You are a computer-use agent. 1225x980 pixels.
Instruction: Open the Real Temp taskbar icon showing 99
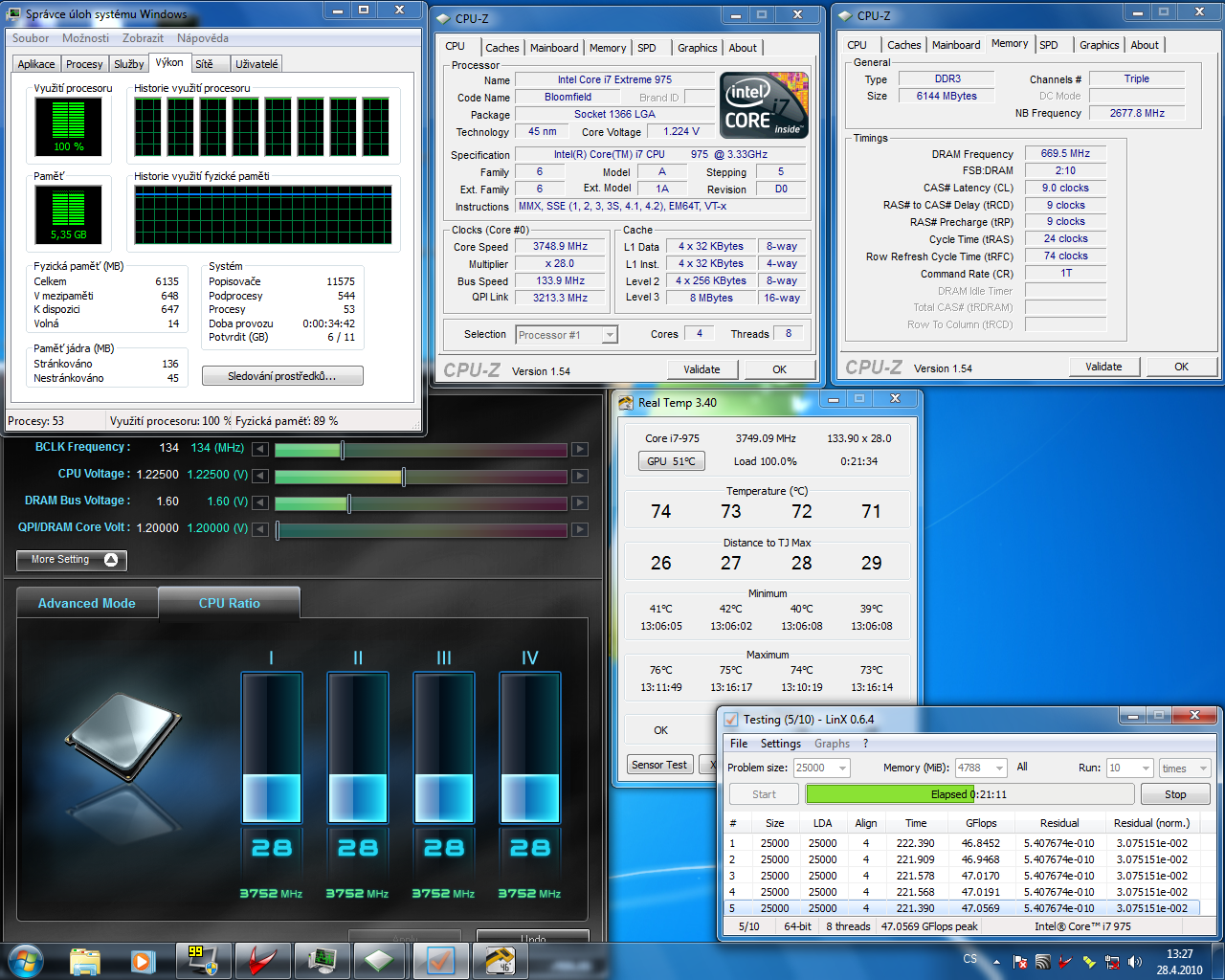[x=202, y=961]
